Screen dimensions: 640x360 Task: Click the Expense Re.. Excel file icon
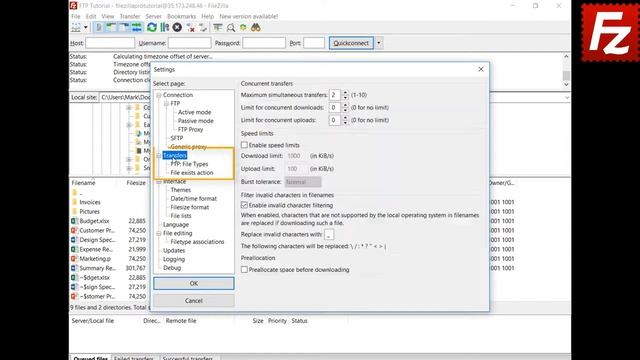click(x=74, y=249)
